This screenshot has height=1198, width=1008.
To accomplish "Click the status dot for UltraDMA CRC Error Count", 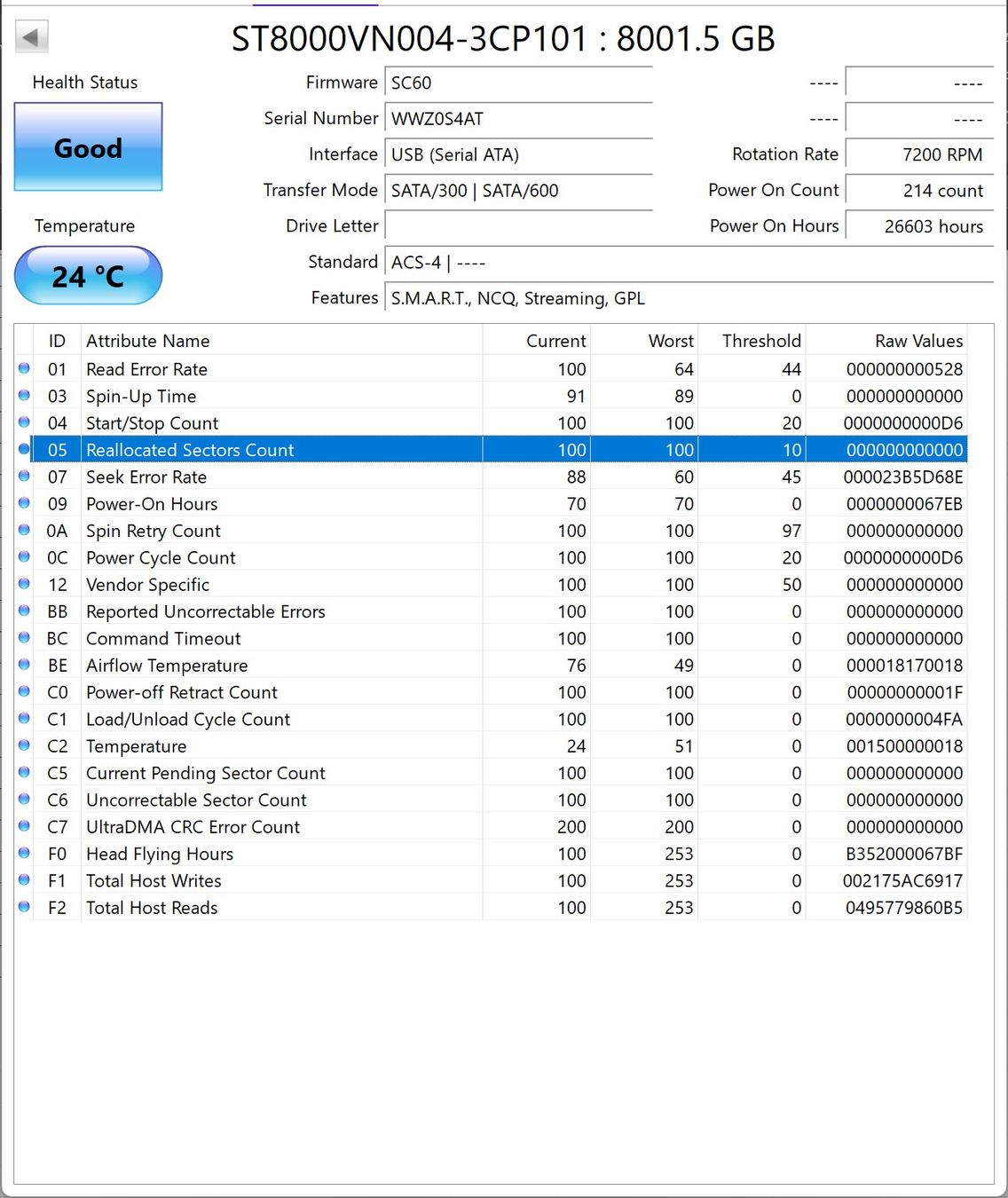I will pos(24,826).
